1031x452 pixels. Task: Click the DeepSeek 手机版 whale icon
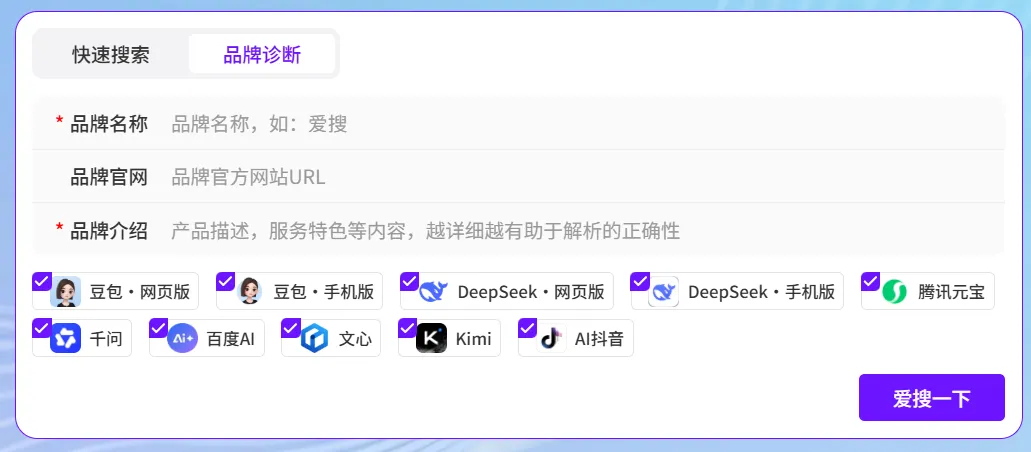(664, 292)
